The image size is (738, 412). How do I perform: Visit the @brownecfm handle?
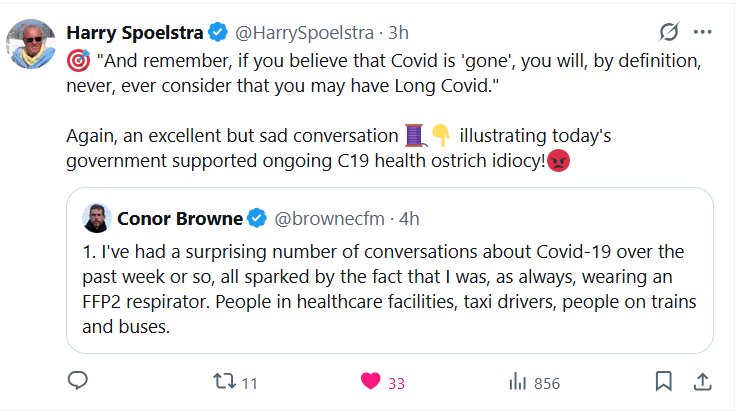coord(328,217)
